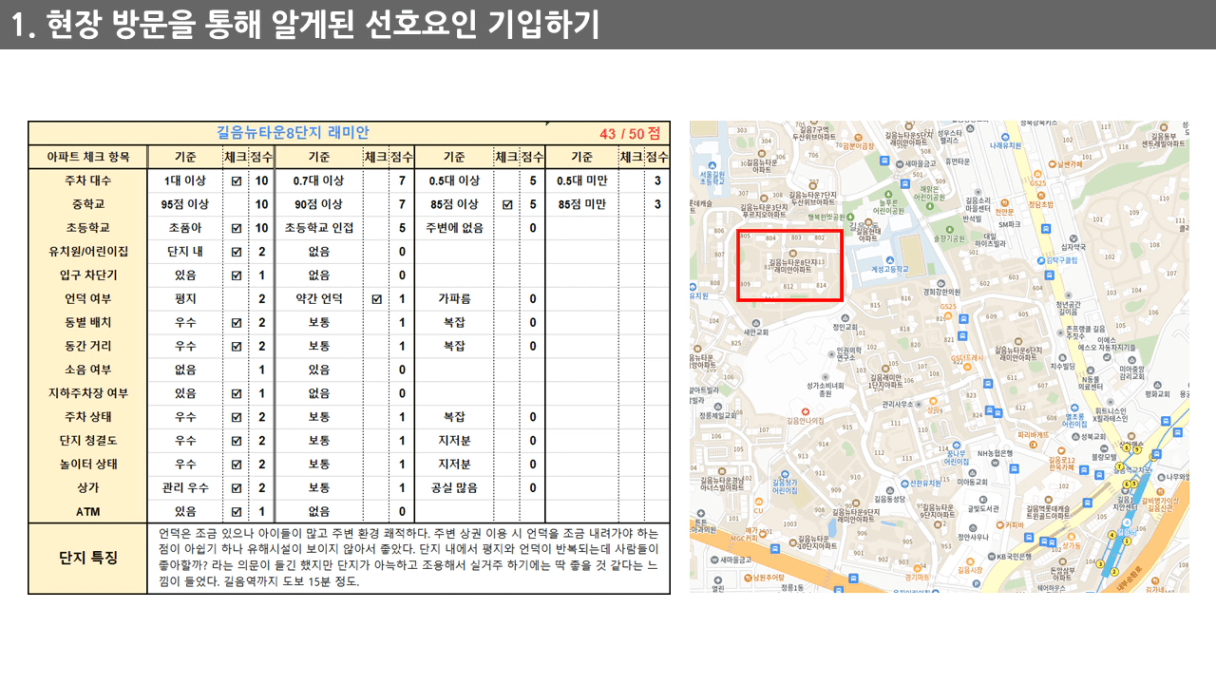
Task: Select the 95점 이상 criterion cell
Action: click(186, 204)
